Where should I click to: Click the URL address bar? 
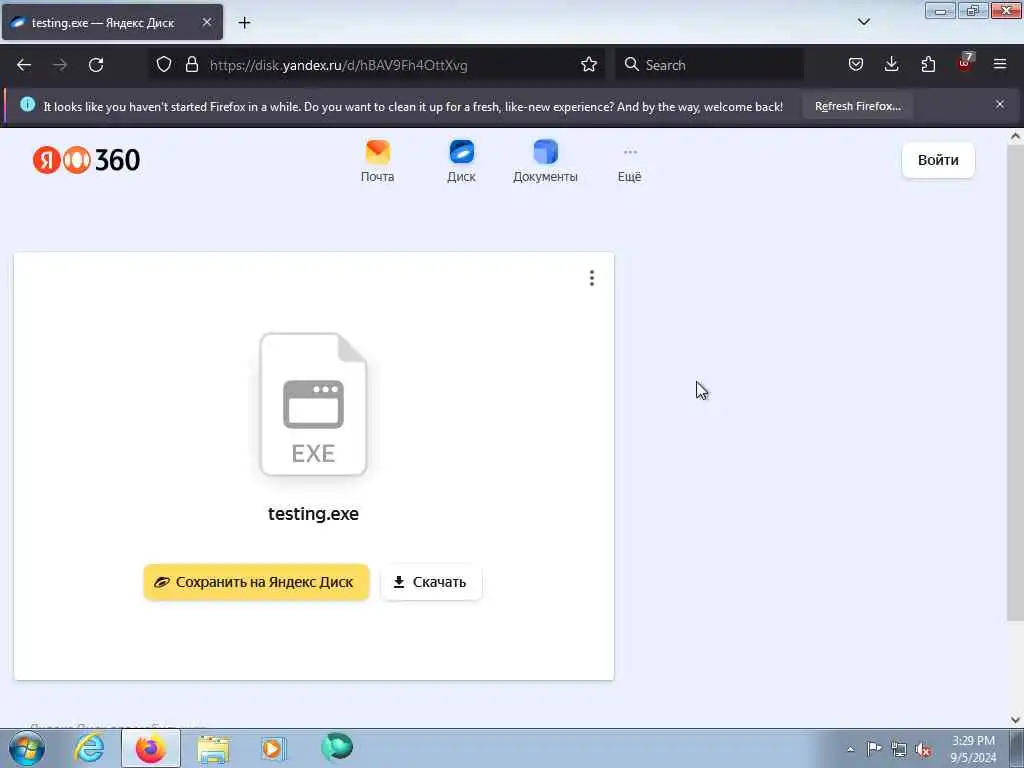[376, 65]
